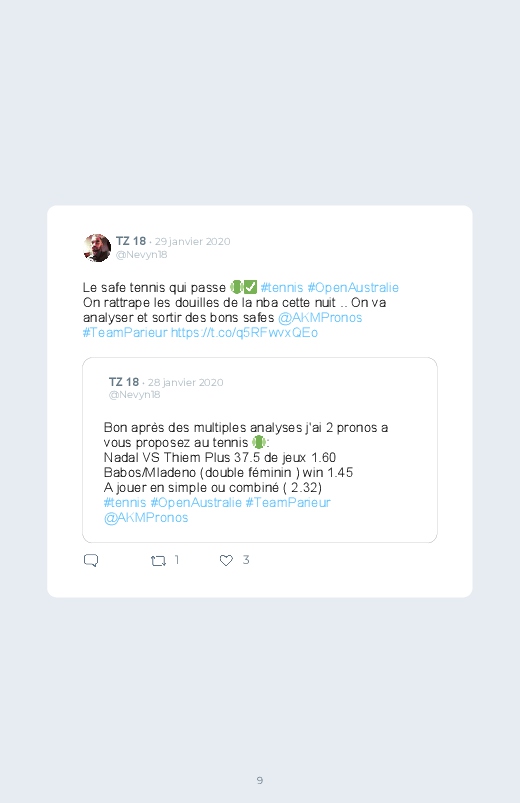Open @AKMPronos mention in quoted tweet
The image size is (520, 803).
(x=146, y=518)
